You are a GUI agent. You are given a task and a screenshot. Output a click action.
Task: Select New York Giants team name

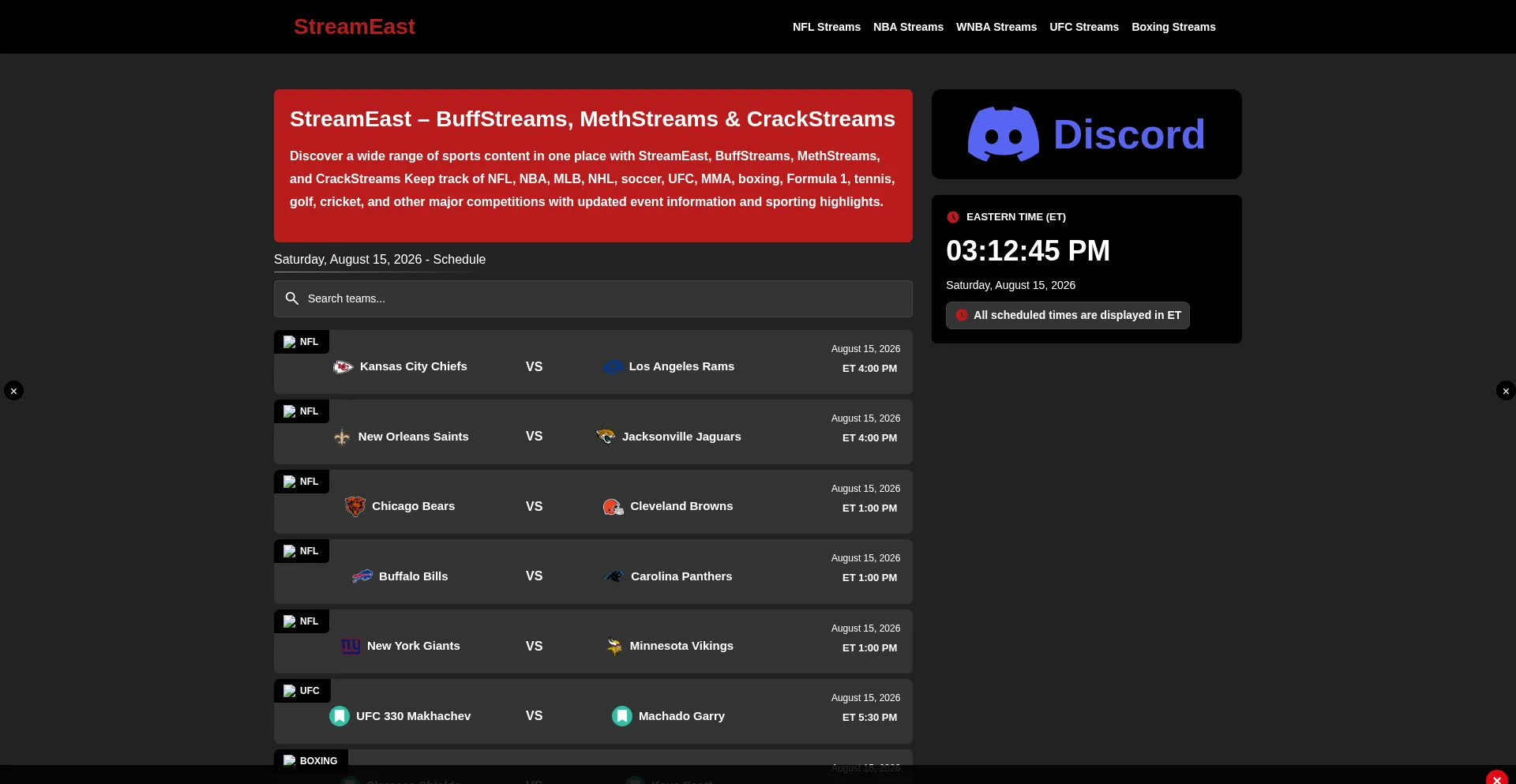[413, 646]
